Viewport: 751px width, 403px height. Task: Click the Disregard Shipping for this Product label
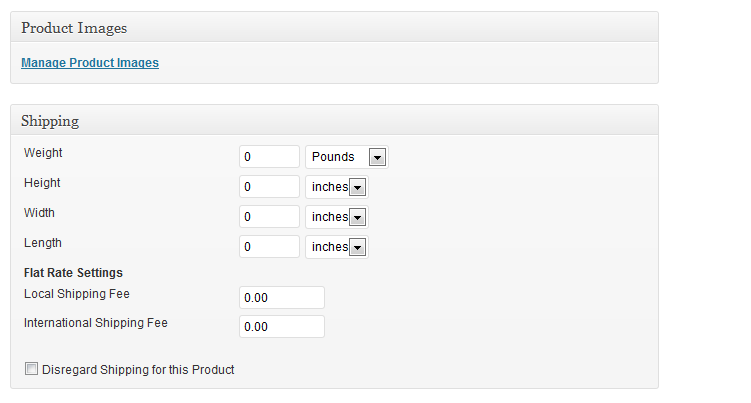point(138,370)
